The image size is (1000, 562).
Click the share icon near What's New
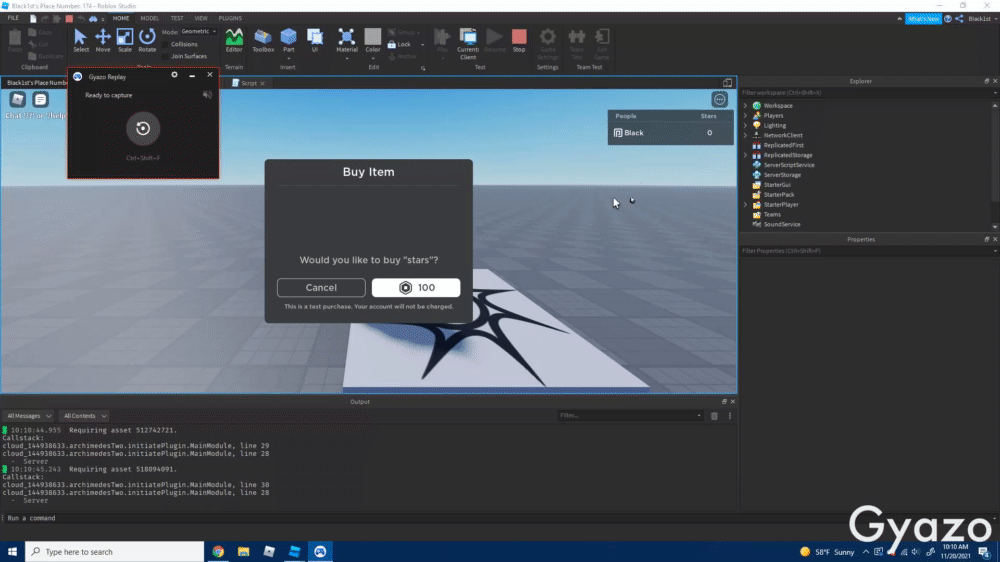[x=959, y=18]
